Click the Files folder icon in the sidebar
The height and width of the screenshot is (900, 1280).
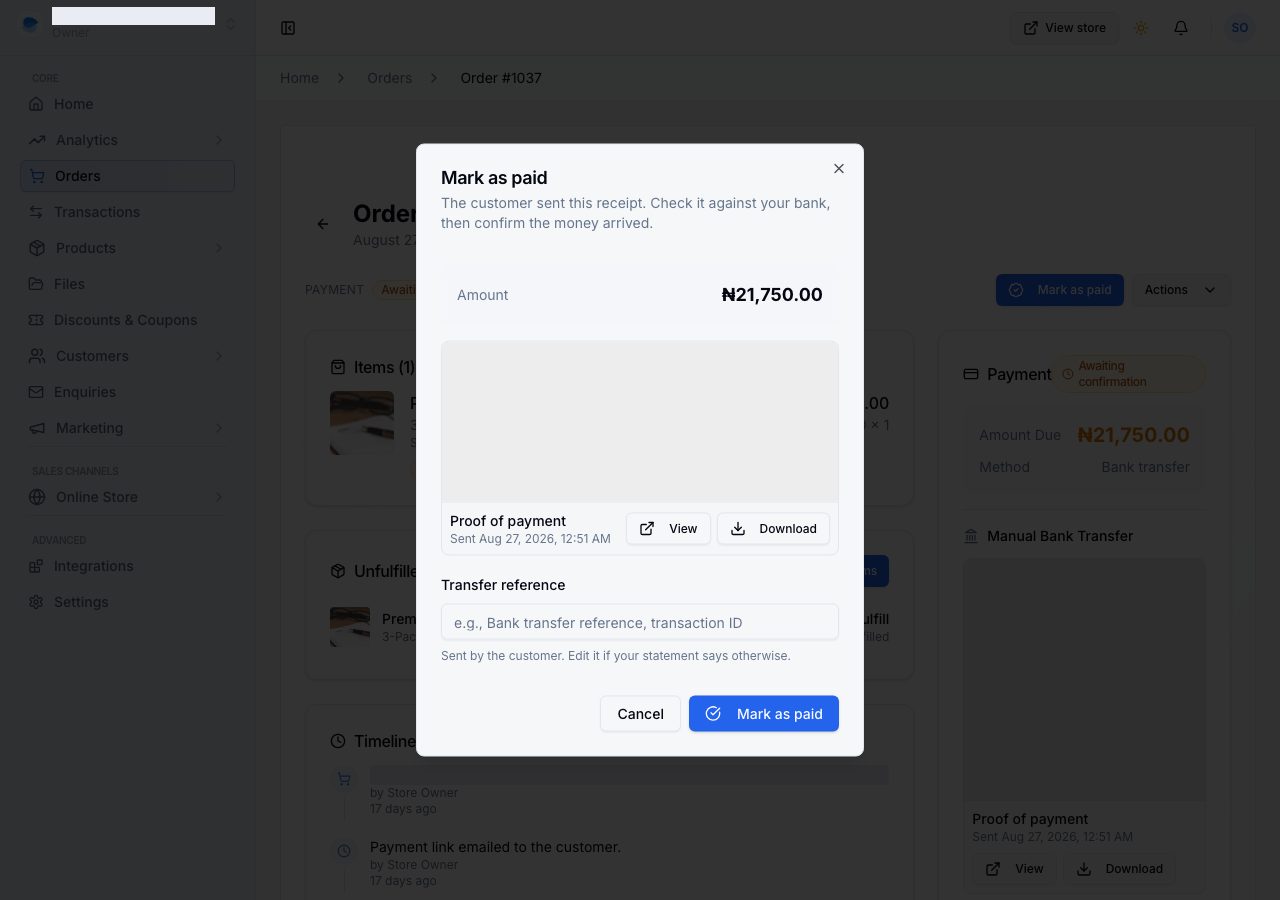click(x=36, y=284)
